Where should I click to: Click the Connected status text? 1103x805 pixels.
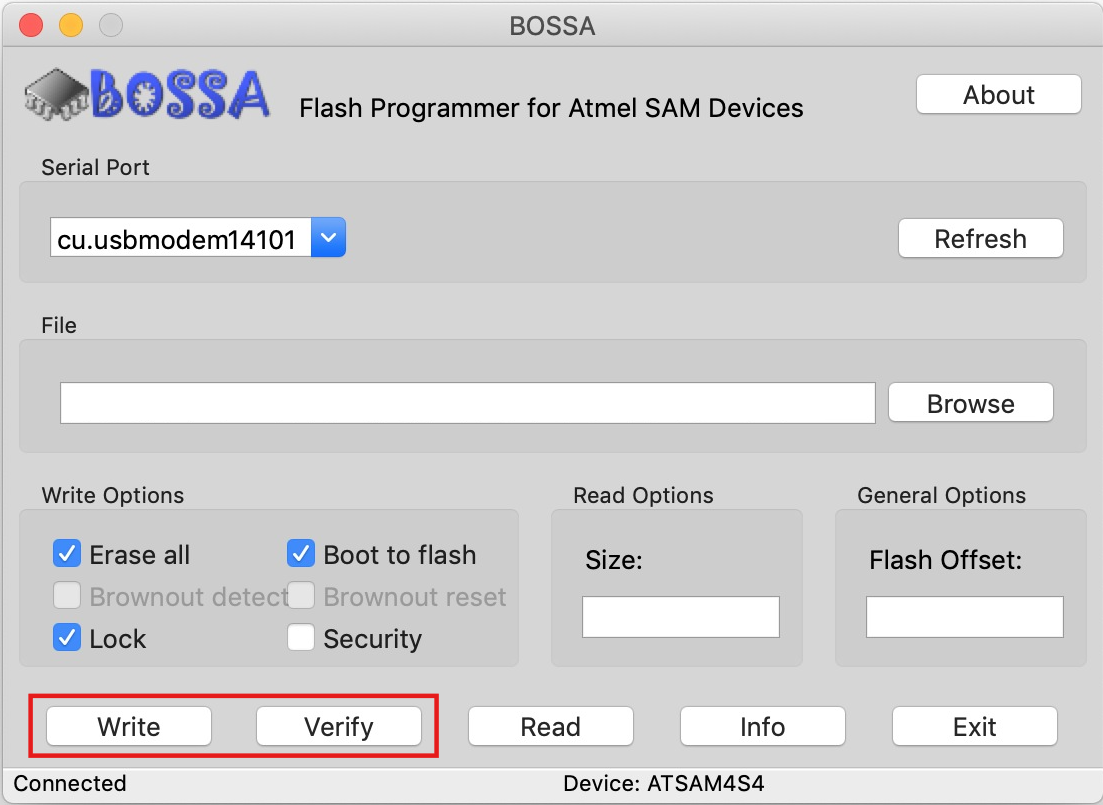point(70,783)
